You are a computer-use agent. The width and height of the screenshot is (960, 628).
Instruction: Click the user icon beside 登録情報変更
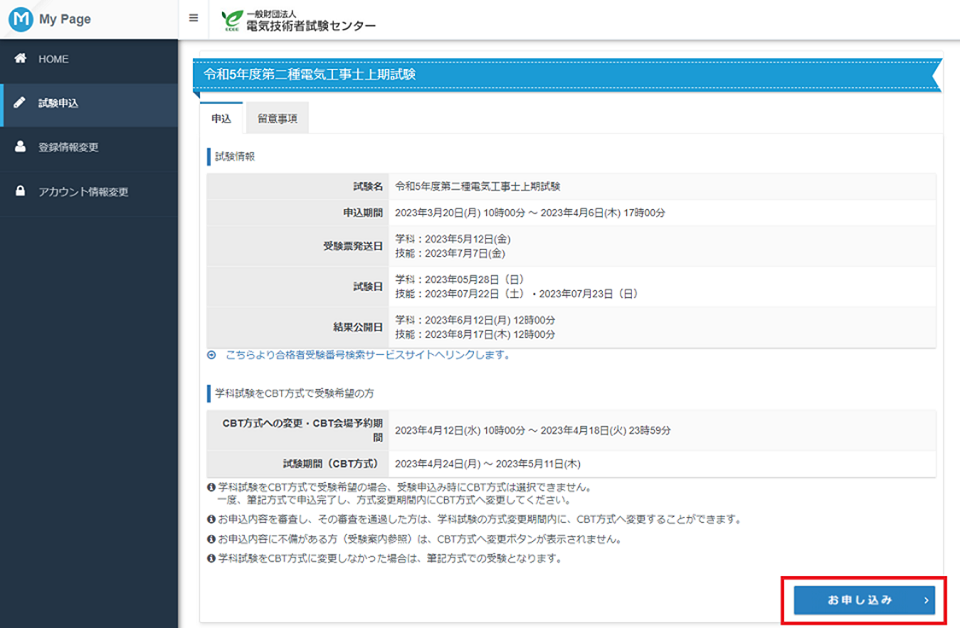tap(20, 147)
